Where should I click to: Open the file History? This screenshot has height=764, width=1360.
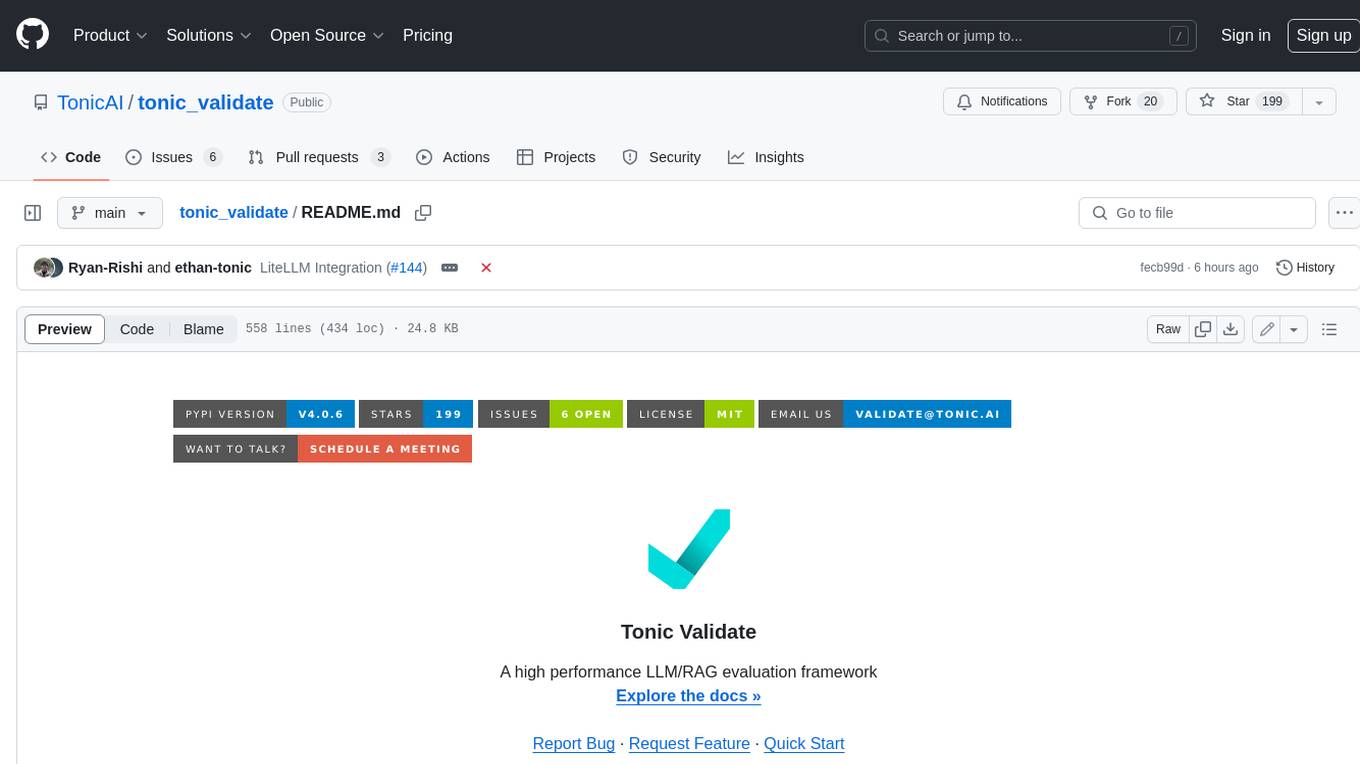[1305, 268]
